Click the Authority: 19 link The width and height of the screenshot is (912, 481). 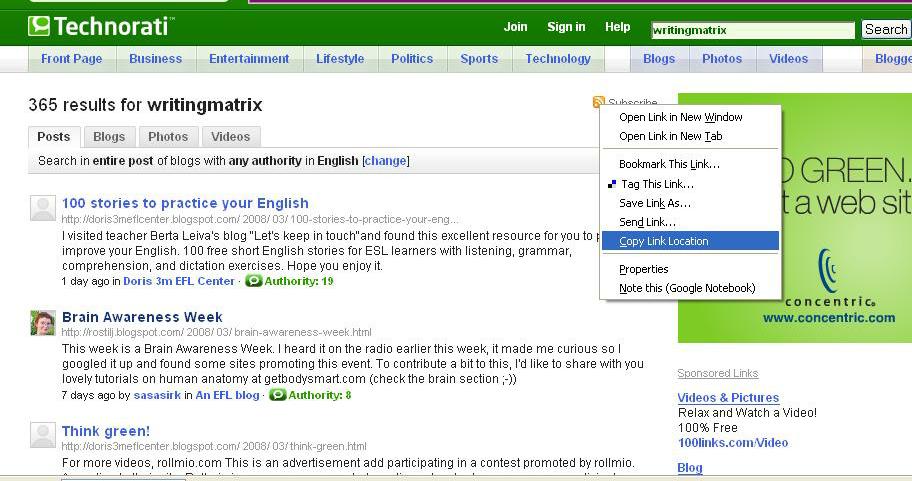coord(299,281)
